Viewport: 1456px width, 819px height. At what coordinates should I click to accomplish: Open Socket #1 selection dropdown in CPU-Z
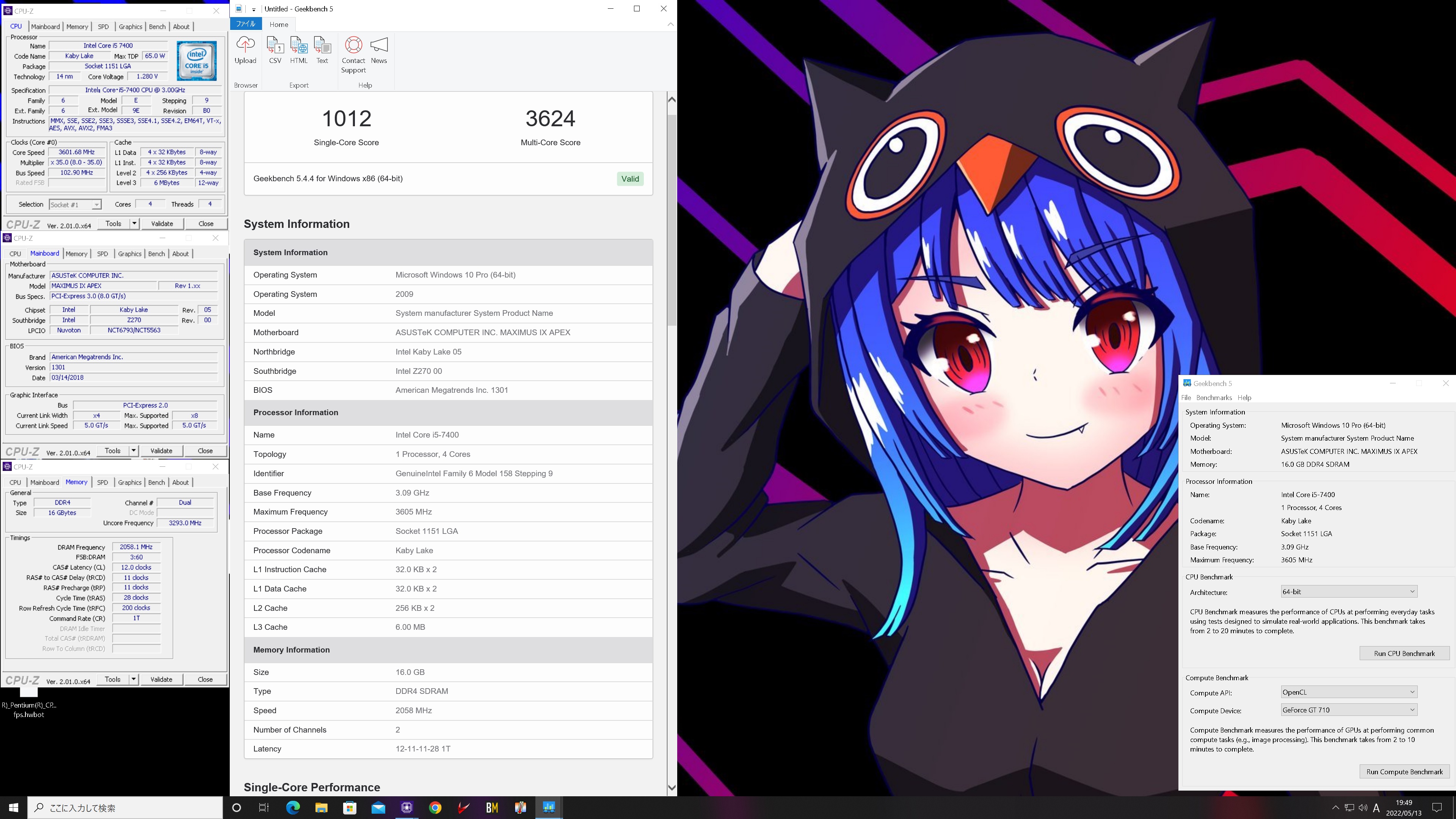pyautogui.click(x=75, y=205)
